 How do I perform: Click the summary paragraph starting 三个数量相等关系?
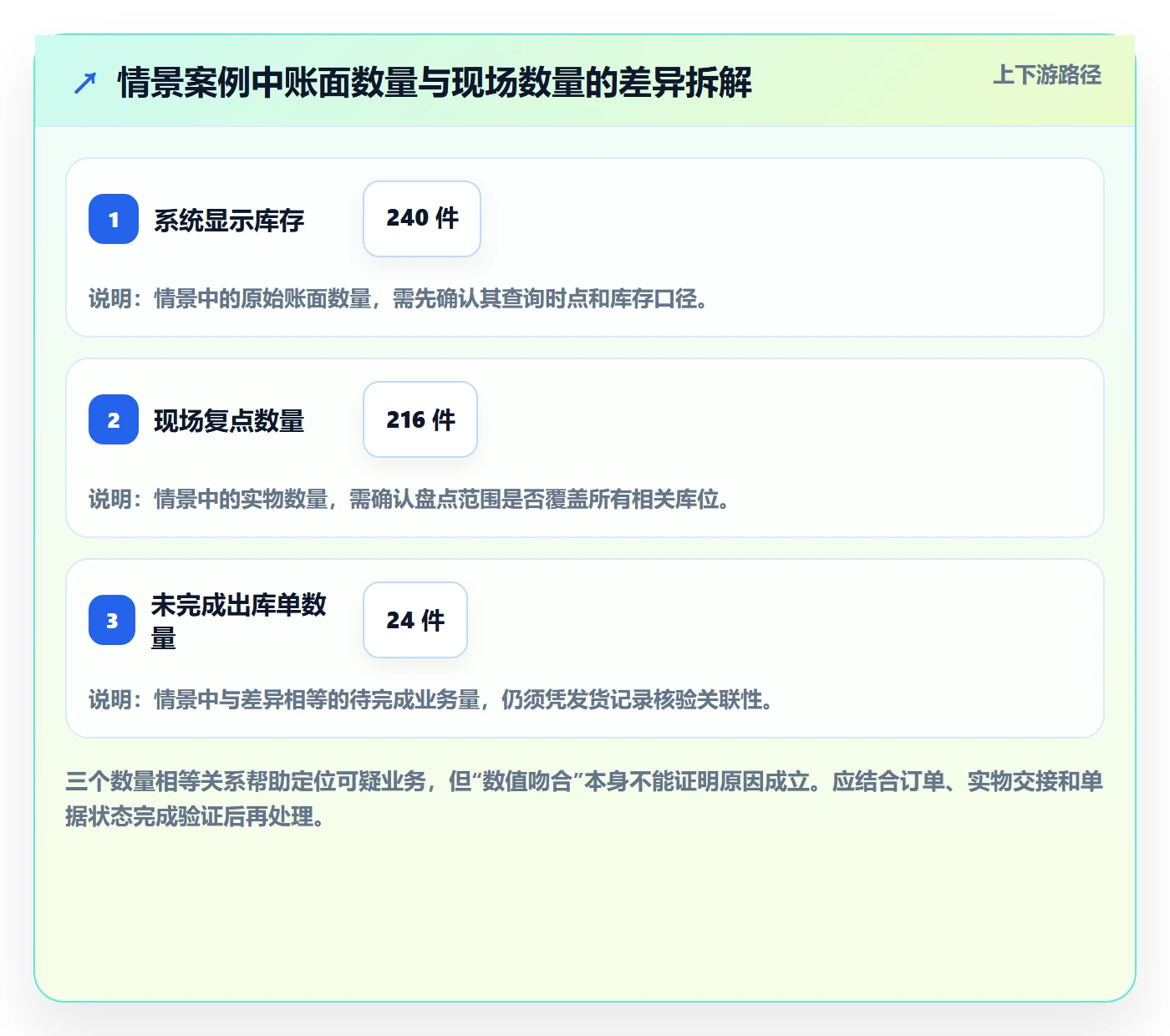coord(584,799)
